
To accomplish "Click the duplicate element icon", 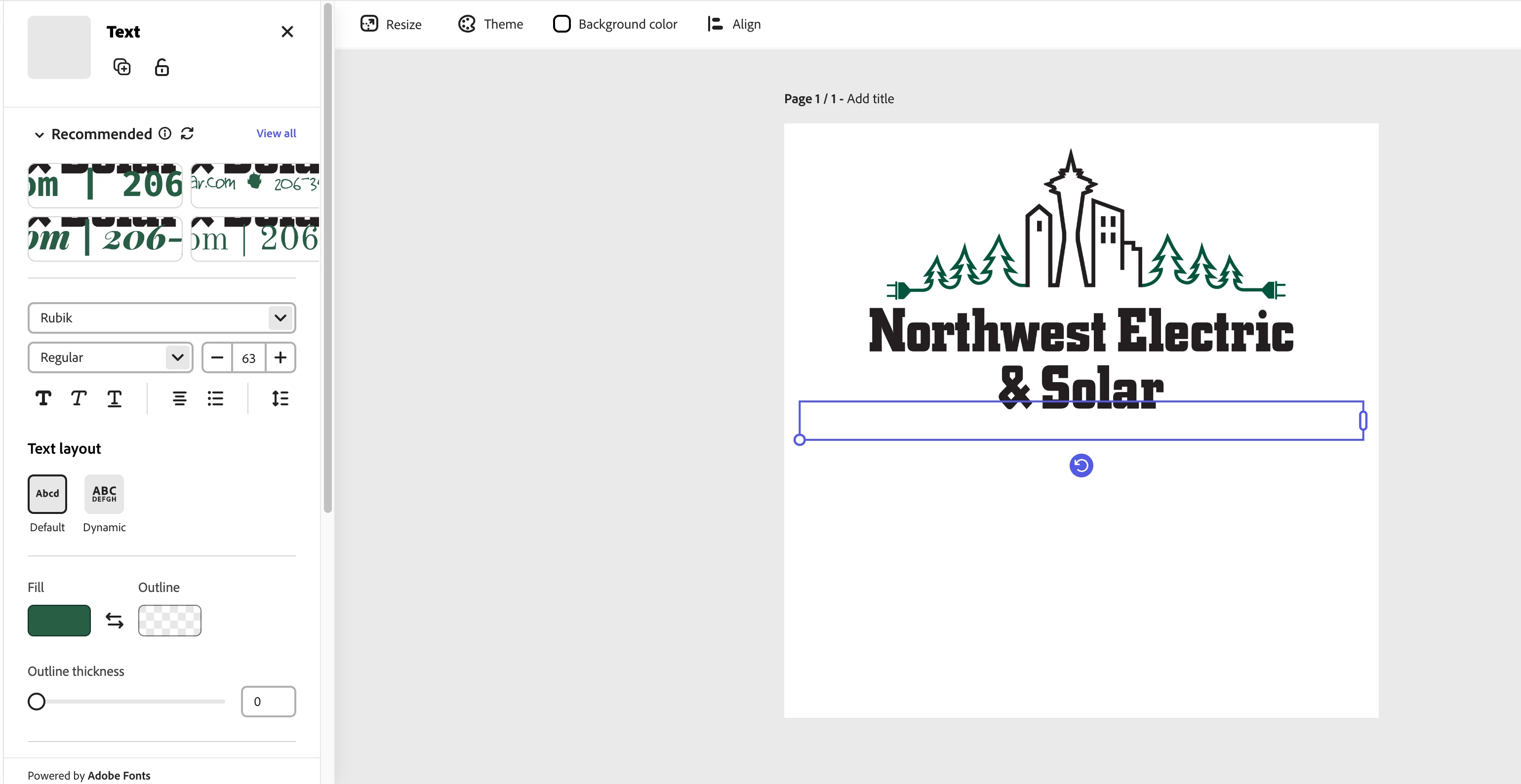I will point(121,67).
